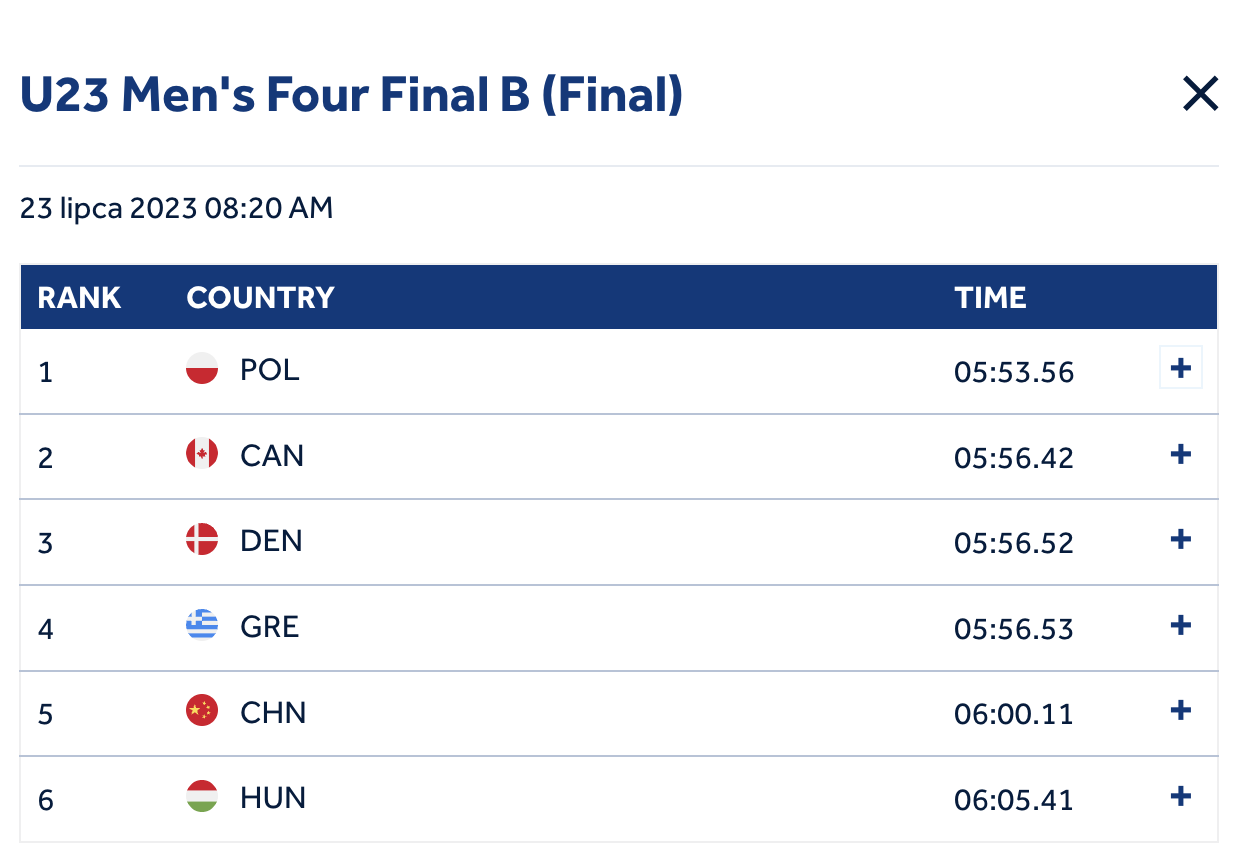
Task: Click the POL country label
Action: (x=270, y=370)
